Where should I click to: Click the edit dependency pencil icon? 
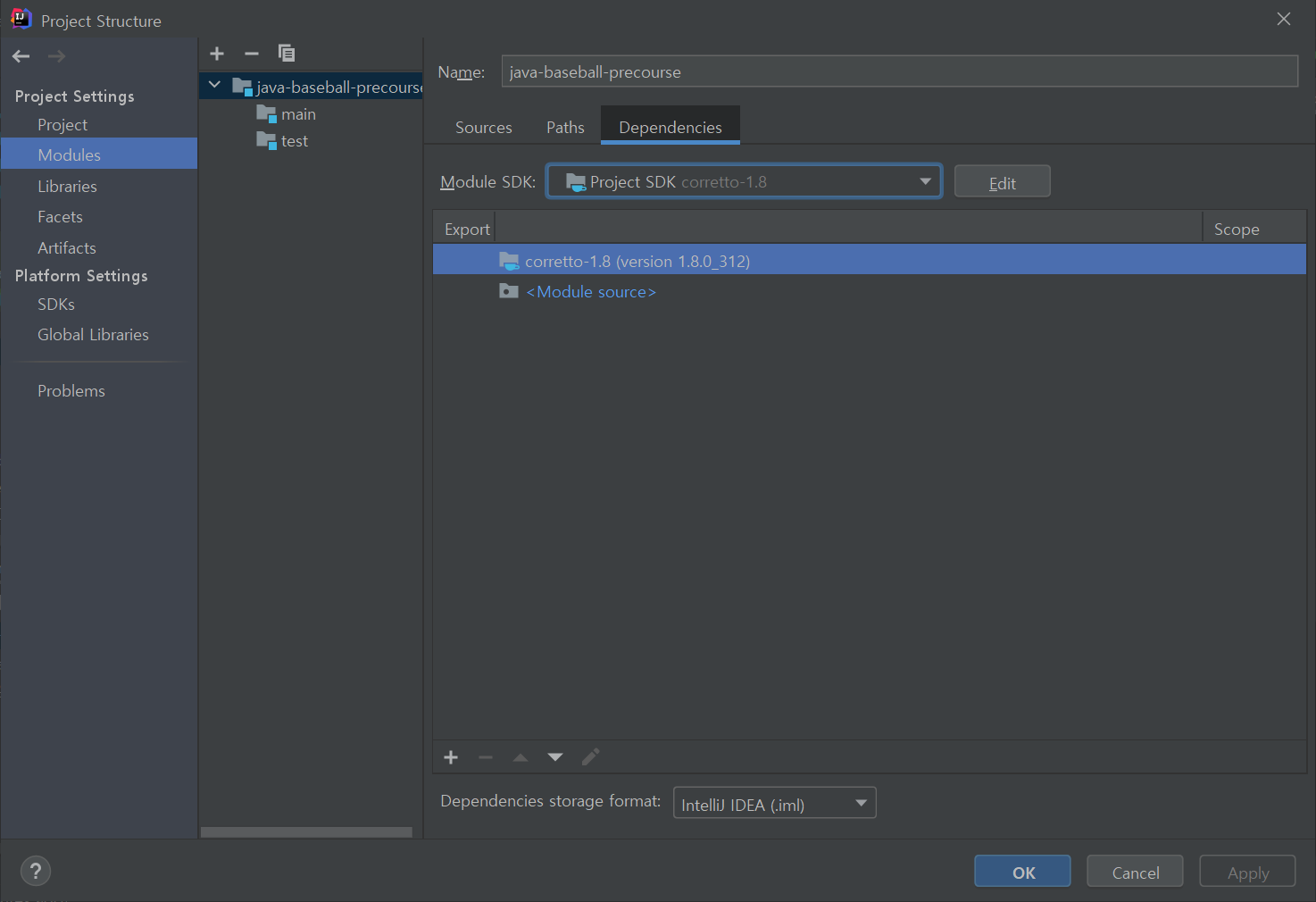click(x=590, y=757)
